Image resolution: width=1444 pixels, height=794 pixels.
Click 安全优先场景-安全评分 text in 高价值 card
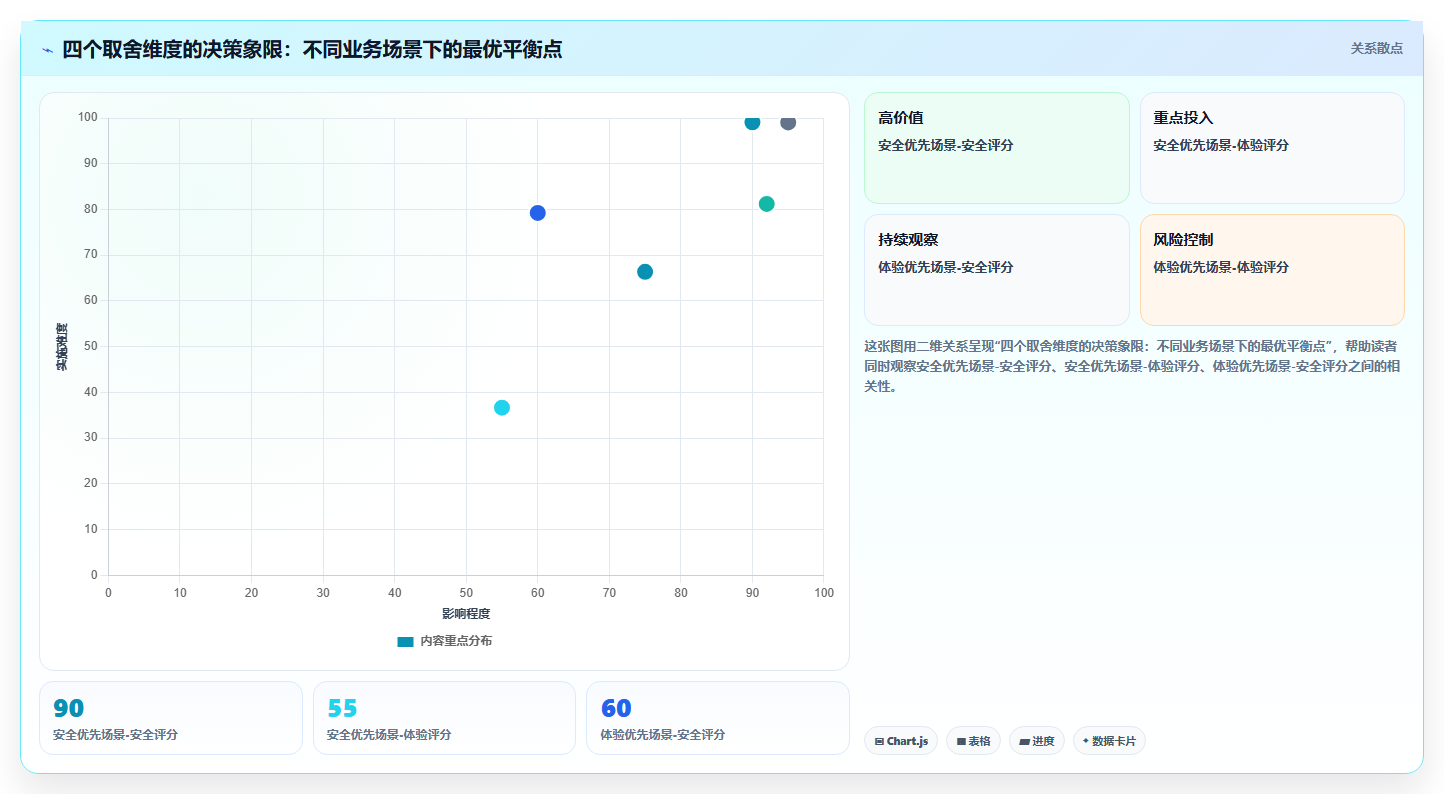point(946,146)
